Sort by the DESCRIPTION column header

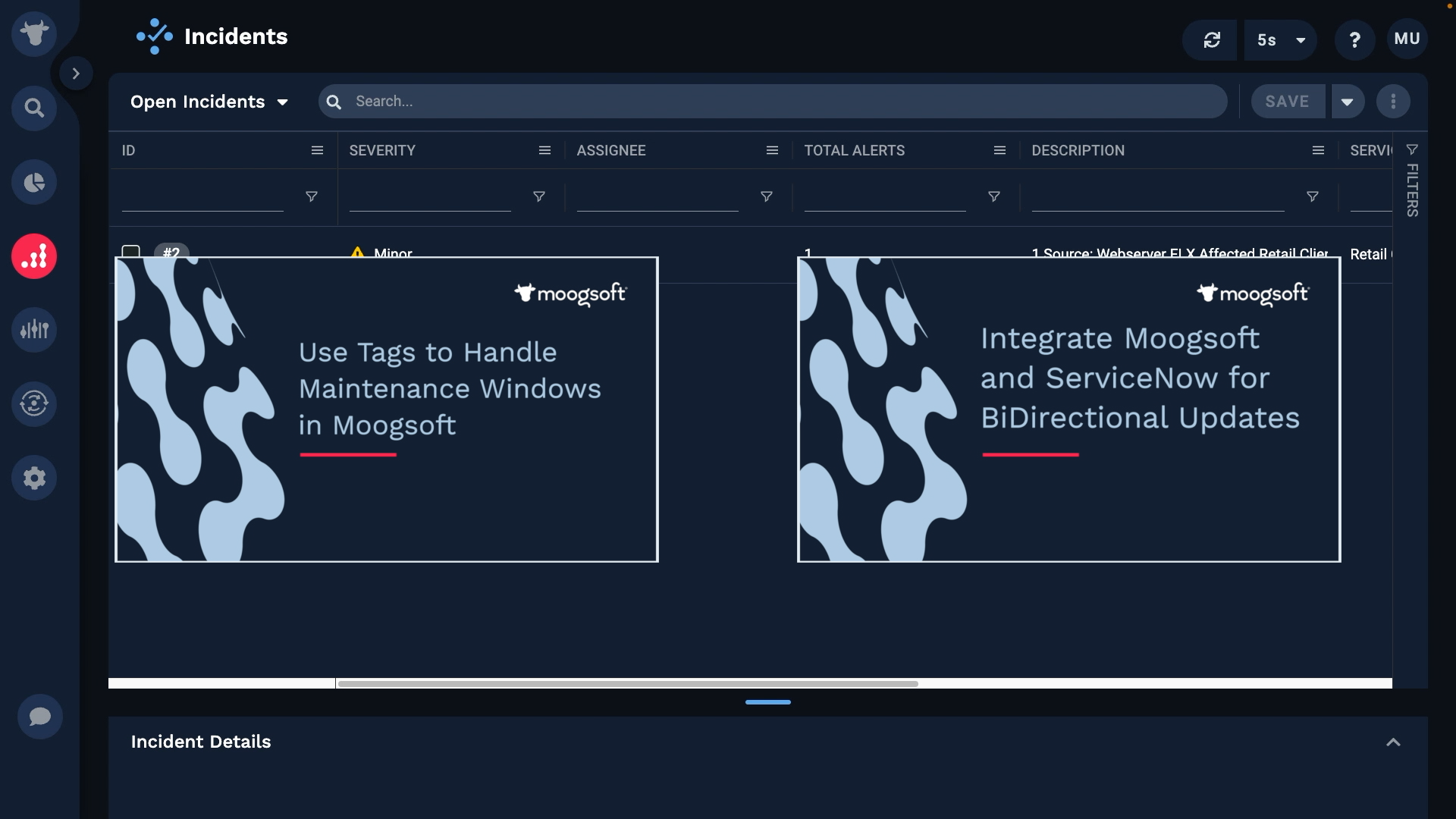click(x=1078, y=150)
